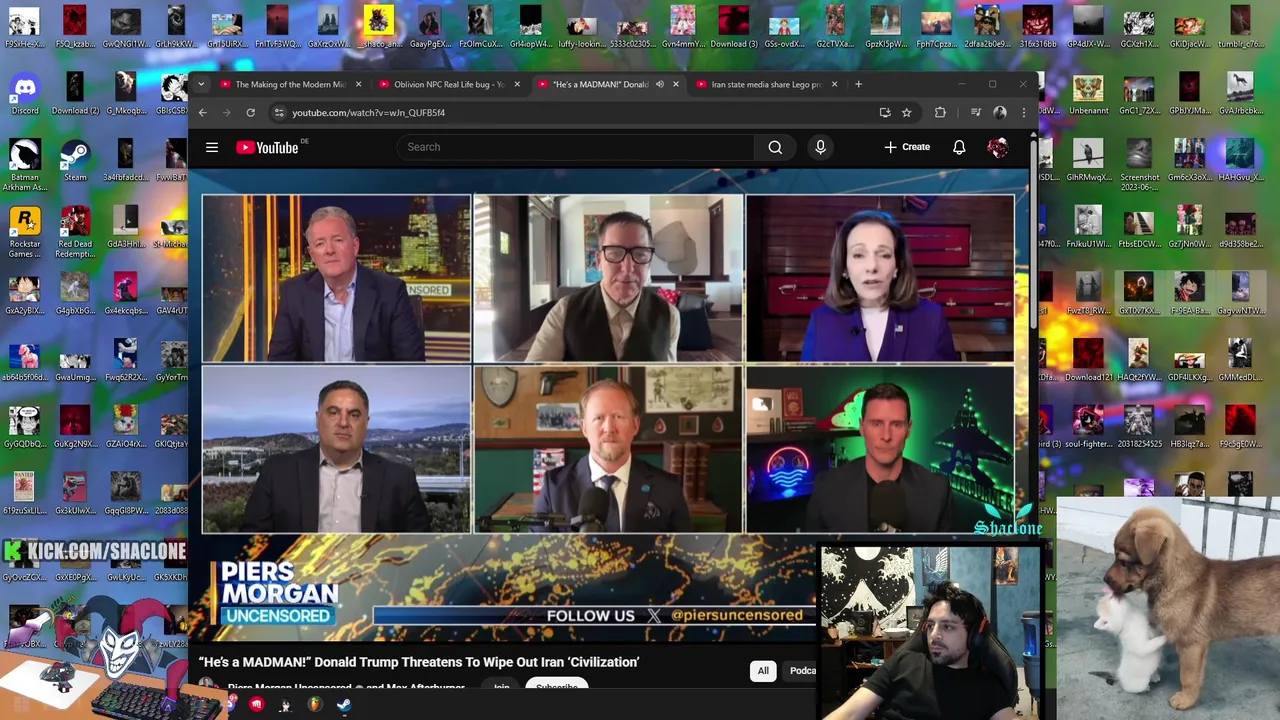
Task: Select the 'Unbenannt' desktop file
Action: [1088, 95]
